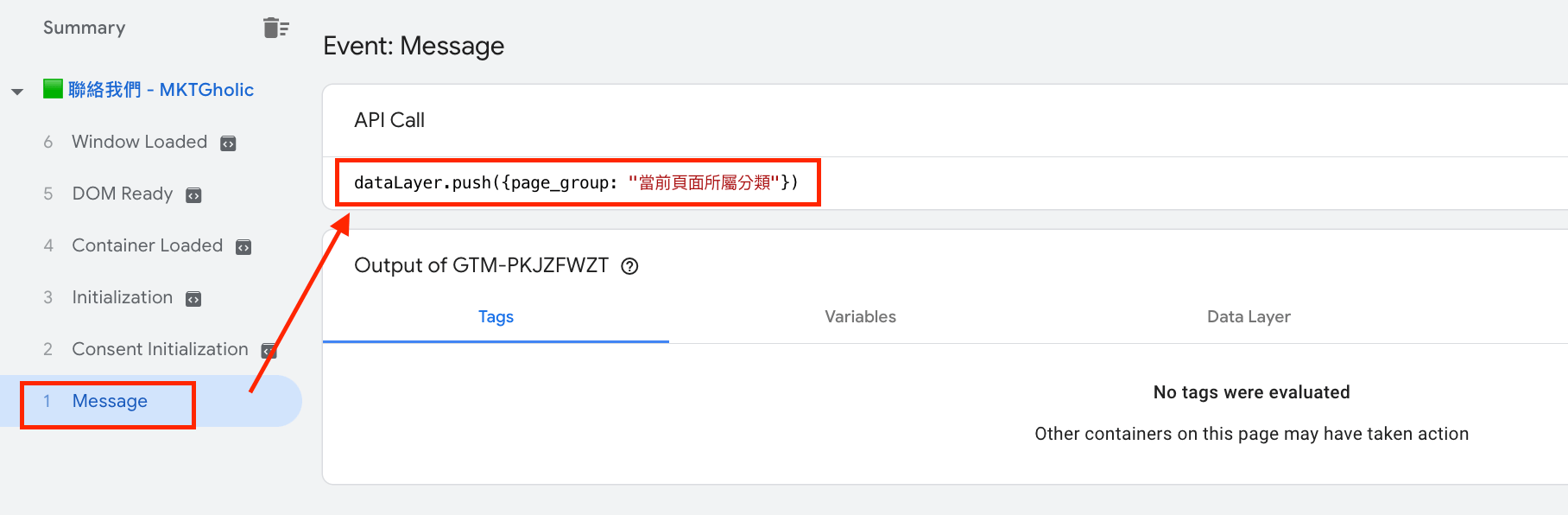Click the code icon beside Consent Initialization

click(269, 351)
